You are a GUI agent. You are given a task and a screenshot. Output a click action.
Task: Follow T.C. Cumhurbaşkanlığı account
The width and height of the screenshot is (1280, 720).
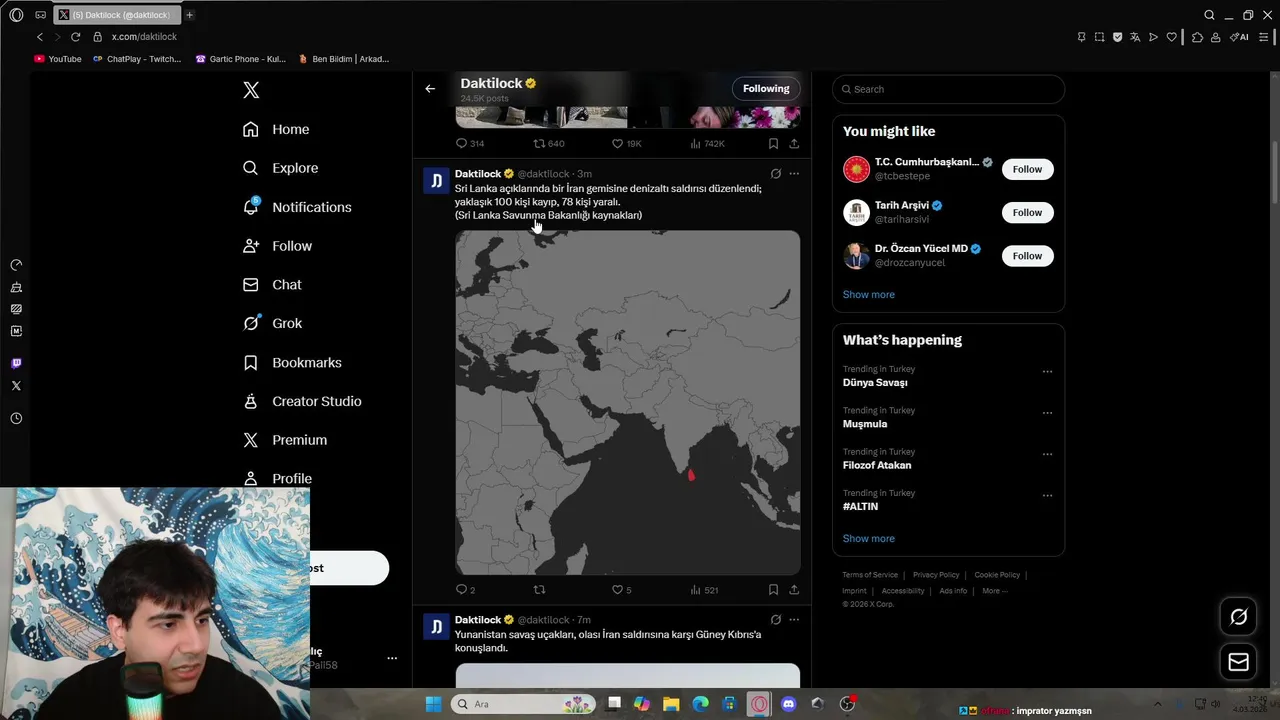click(1027, 169)
